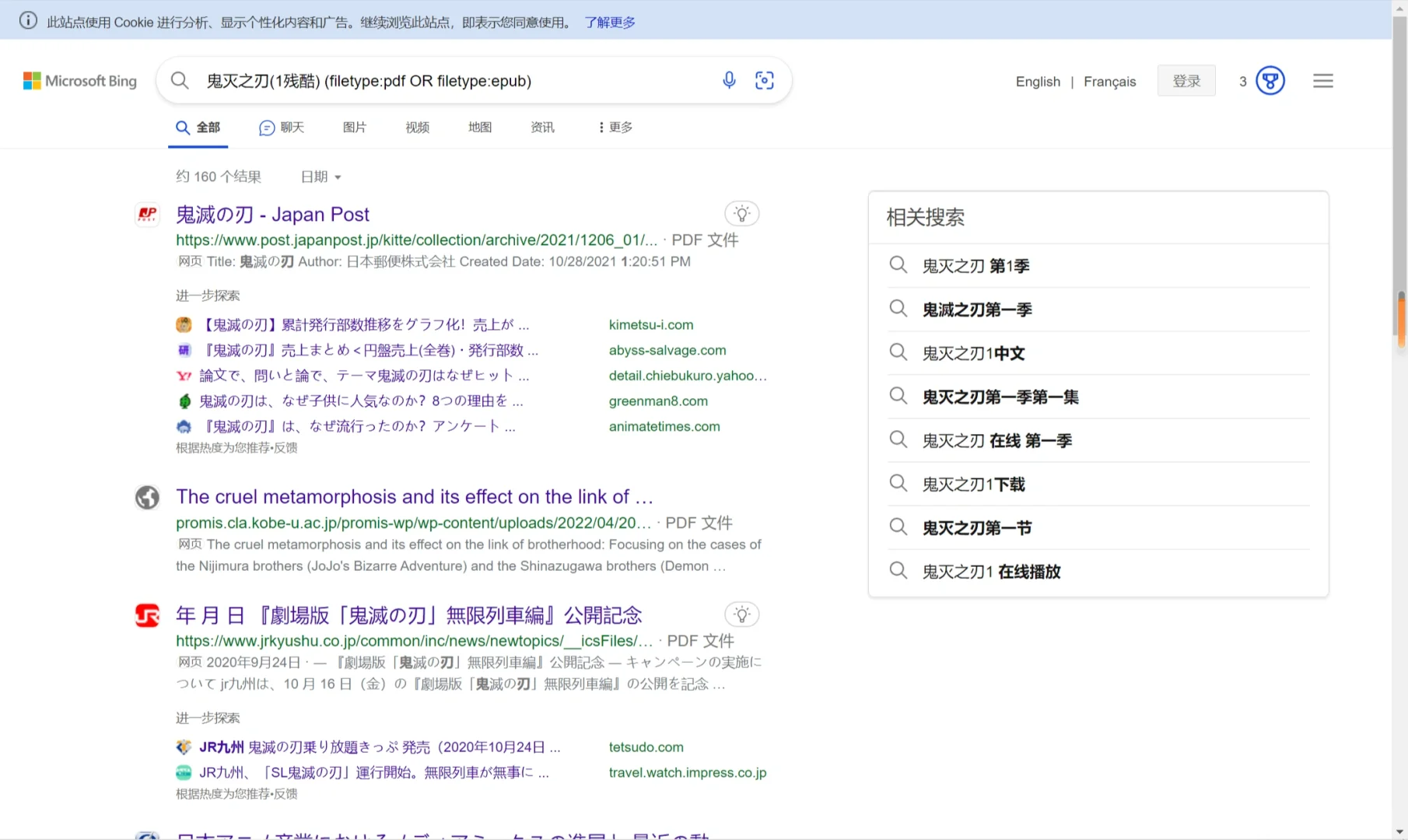This screenshot has height=840, width=1408.
Task: Switch to the 视频 videos tab
Action: pyautogui.click(x=418, y=127)
